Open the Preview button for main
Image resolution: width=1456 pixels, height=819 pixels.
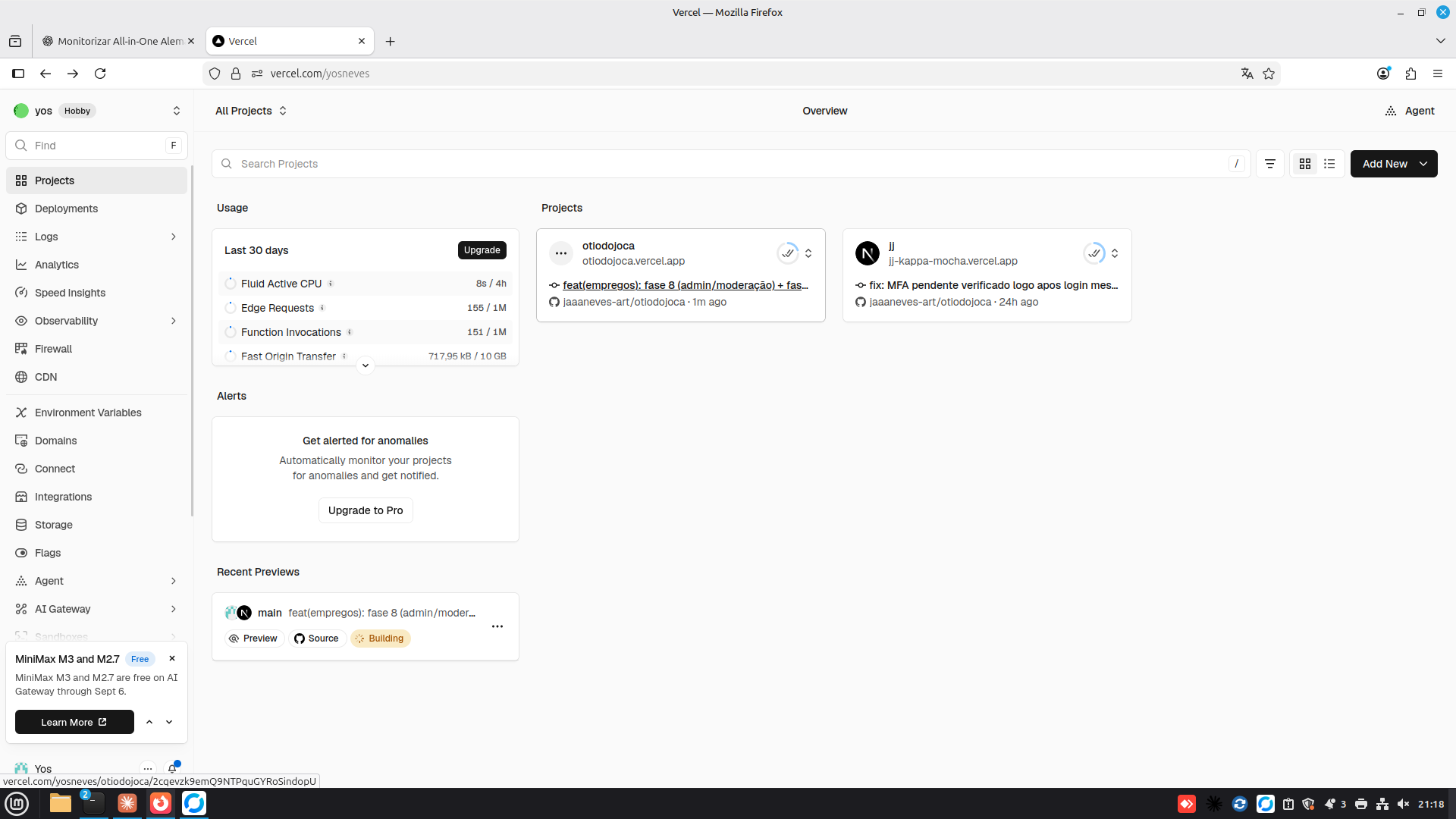[x=254, y=639]
